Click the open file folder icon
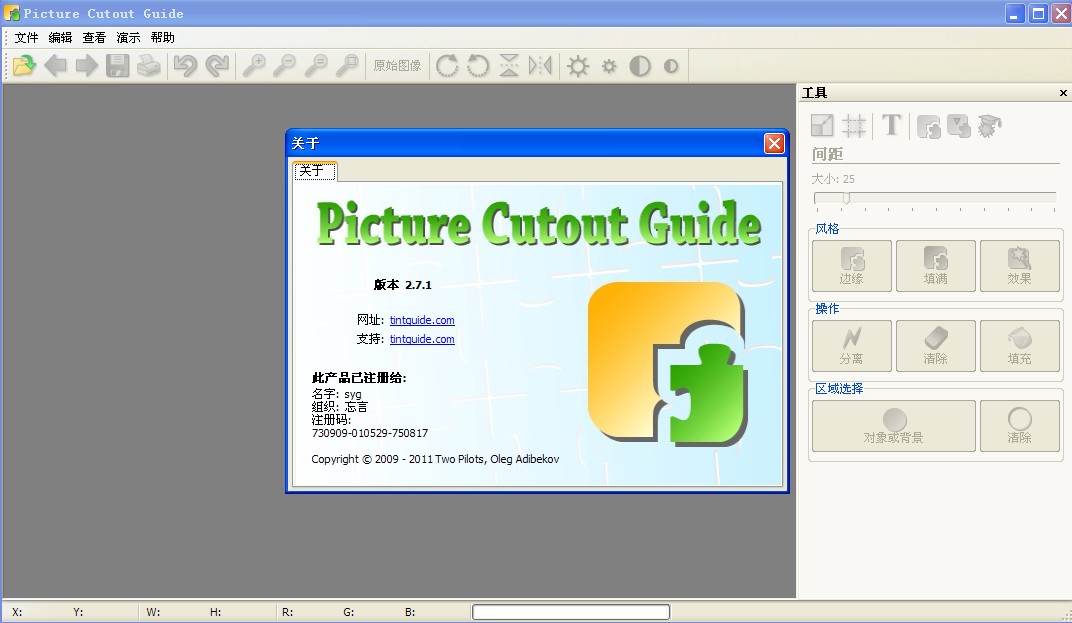Image resolution: width=1072 pixels, height=623 pixels. coord(24,66)
